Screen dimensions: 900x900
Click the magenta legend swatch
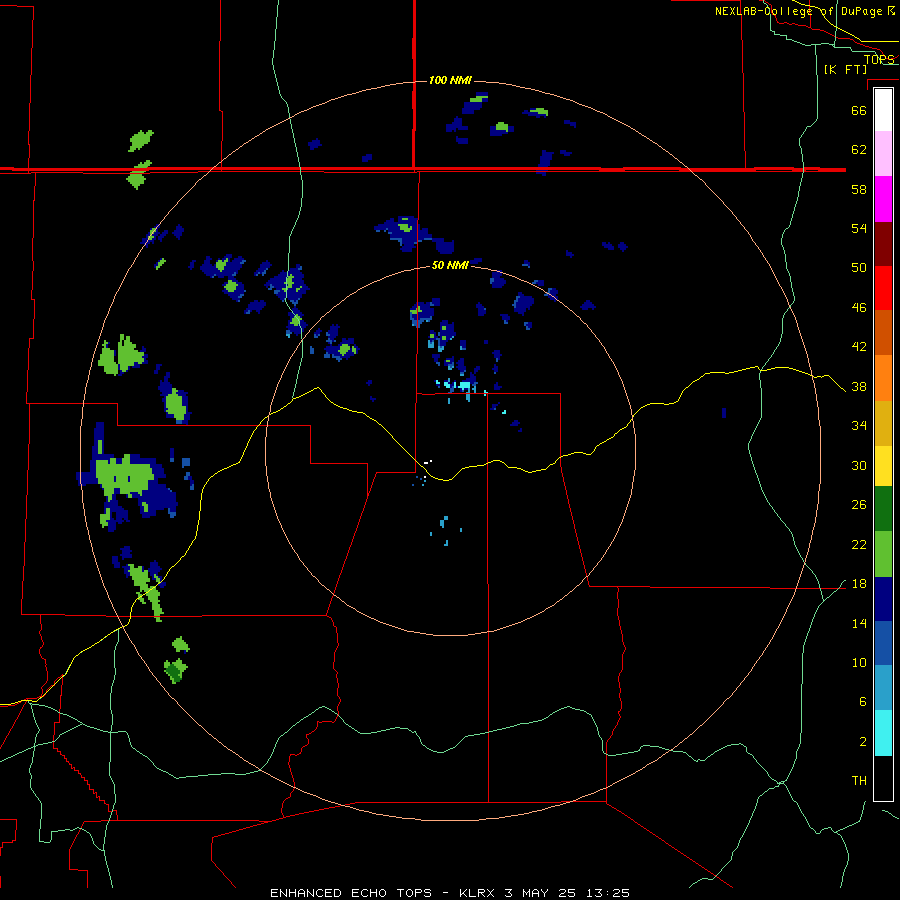click(883, 199)
